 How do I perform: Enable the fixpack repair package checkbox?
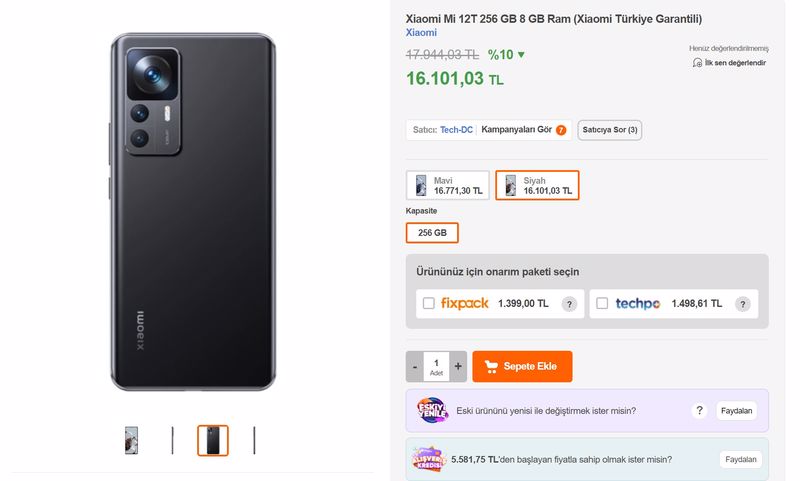coord(429,303)
